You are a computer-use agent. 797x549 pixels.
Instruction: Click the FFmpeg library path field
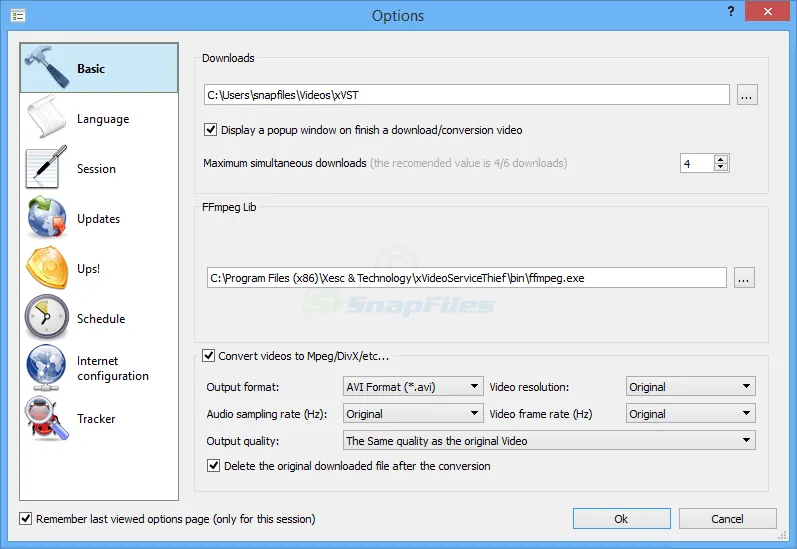[x=467, y=278]
